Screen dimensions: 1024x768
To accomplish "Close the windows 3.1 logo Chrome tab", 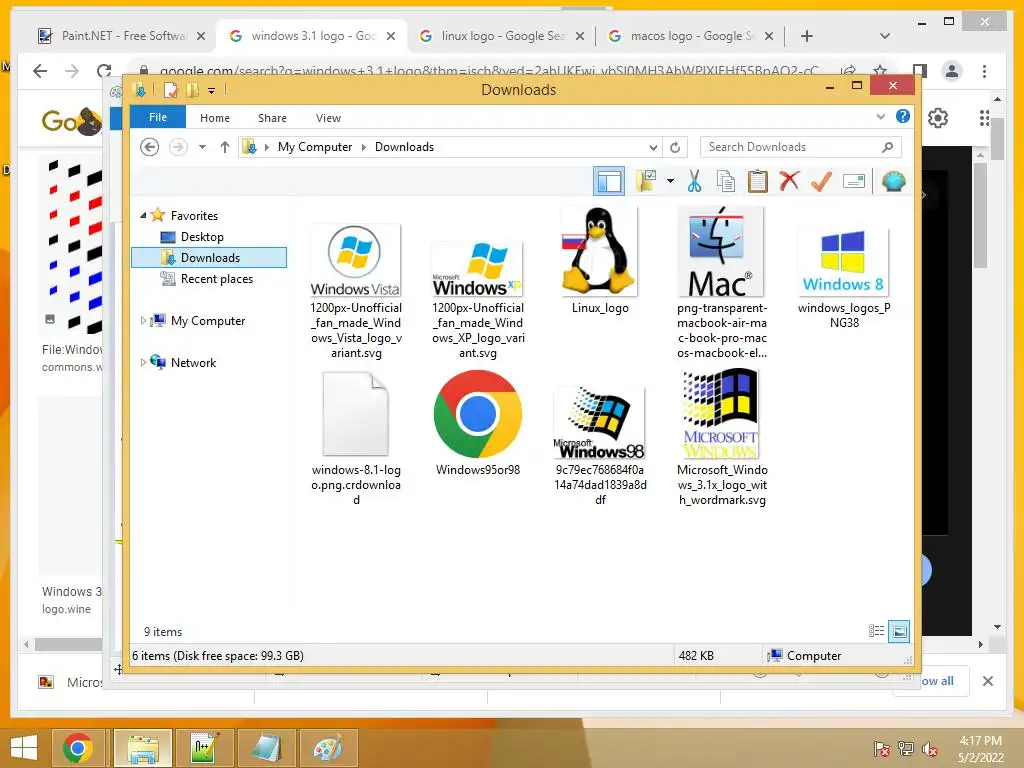I will [391, 36].
